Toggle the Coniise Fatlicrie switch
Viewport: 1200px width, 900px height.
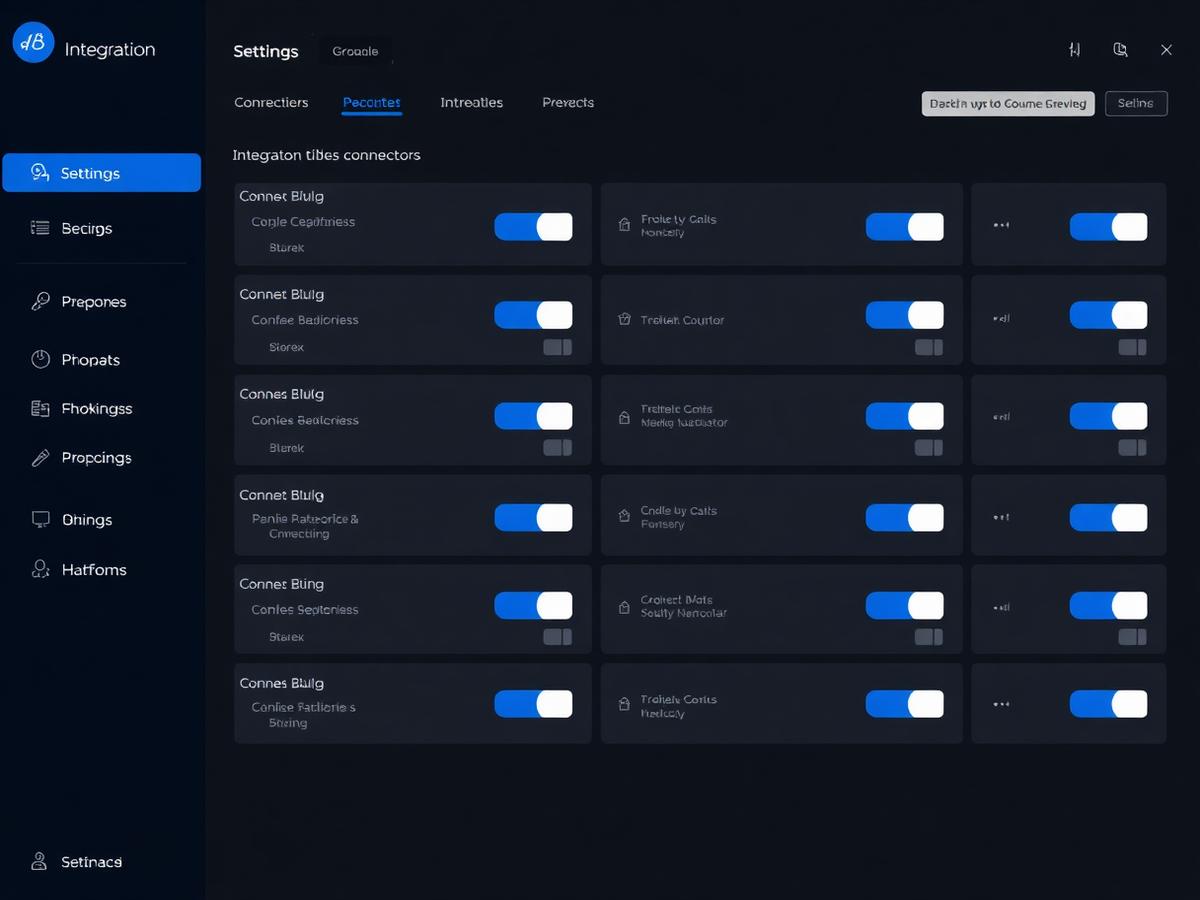pos(533,704)
